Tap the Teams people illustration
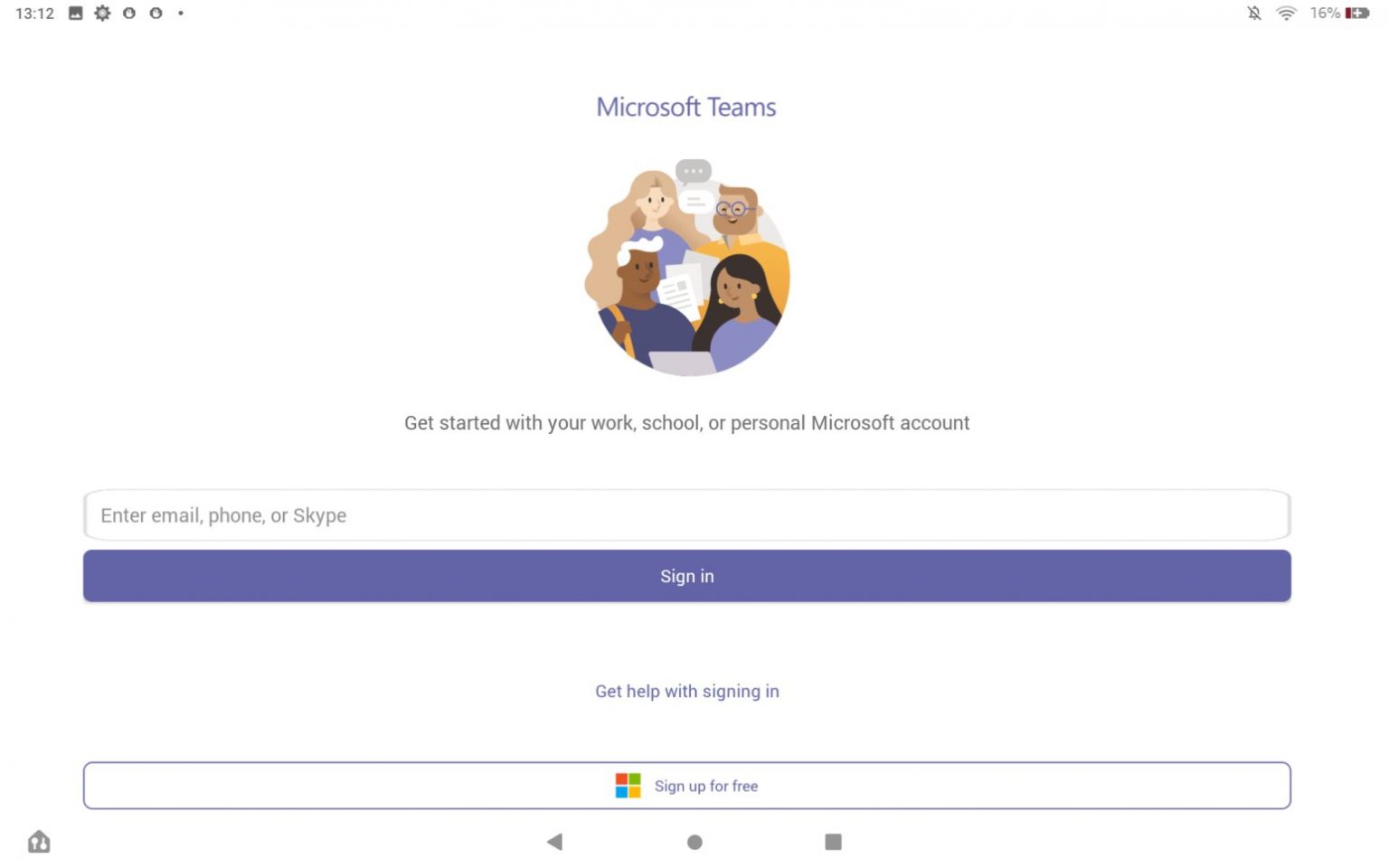 (686, 267)
